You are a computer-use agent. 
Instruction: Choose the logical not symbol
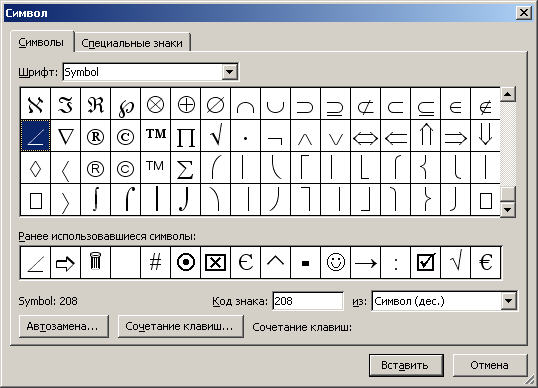click(275, 136)
